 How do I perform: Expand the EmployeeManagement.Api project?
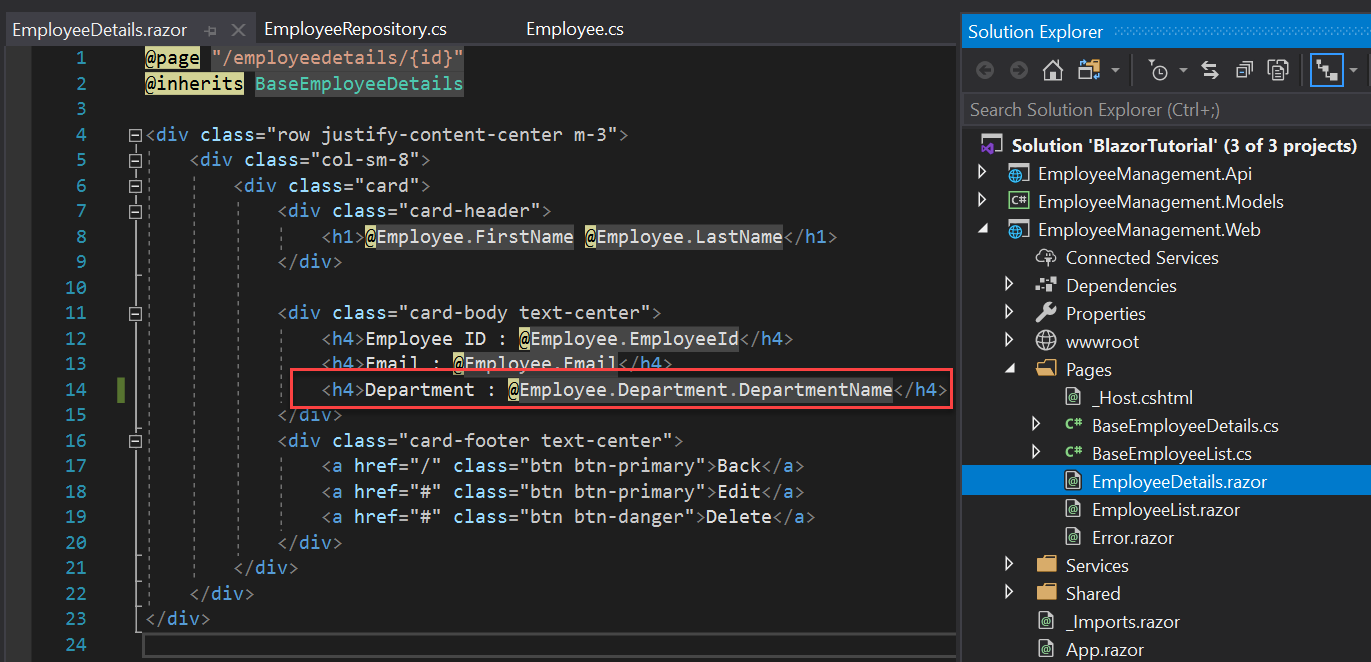[x=983, y=171]
